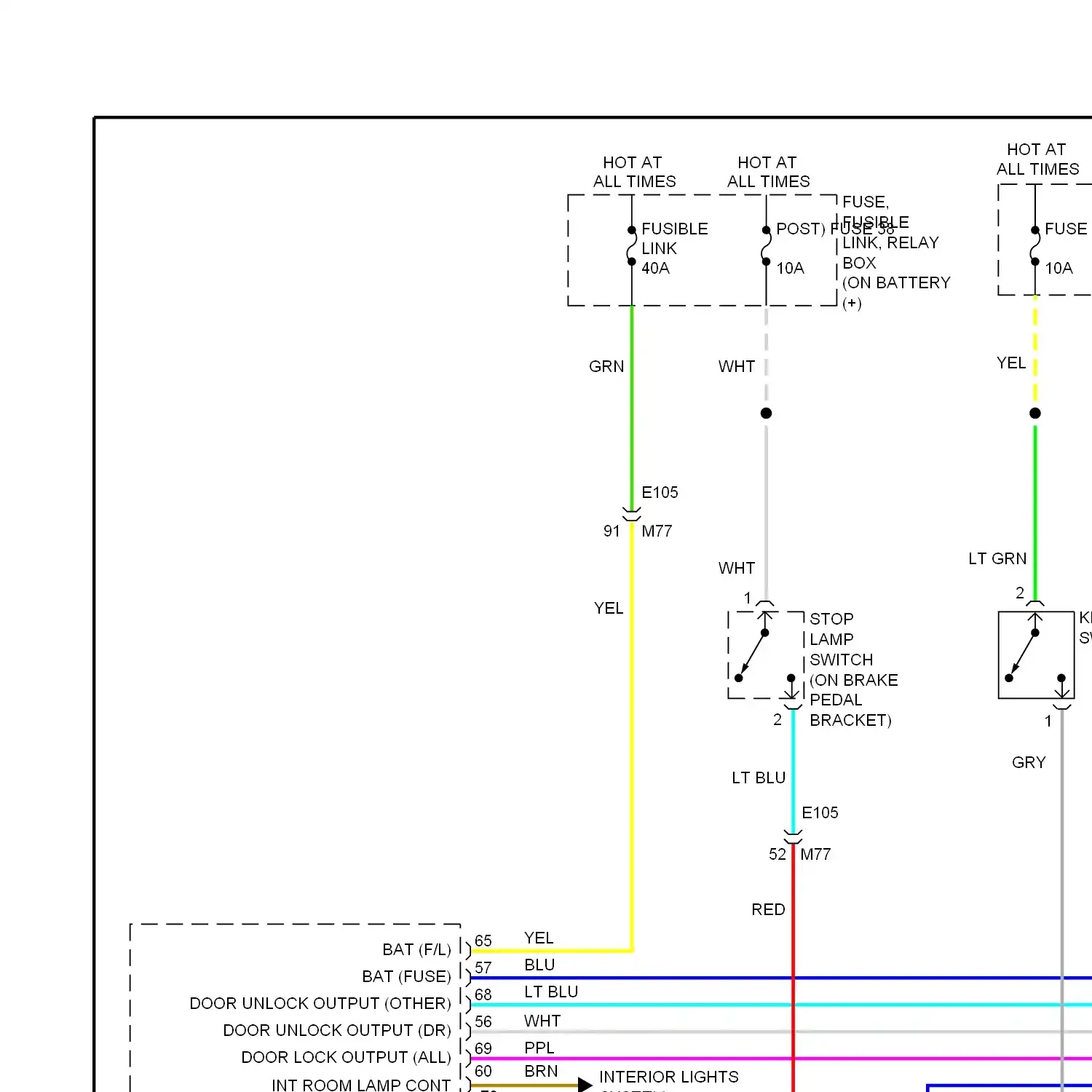Click 'E105' label above pin 52
This screenshot has height=1092, width=1092.
click(x=820, y=812)
